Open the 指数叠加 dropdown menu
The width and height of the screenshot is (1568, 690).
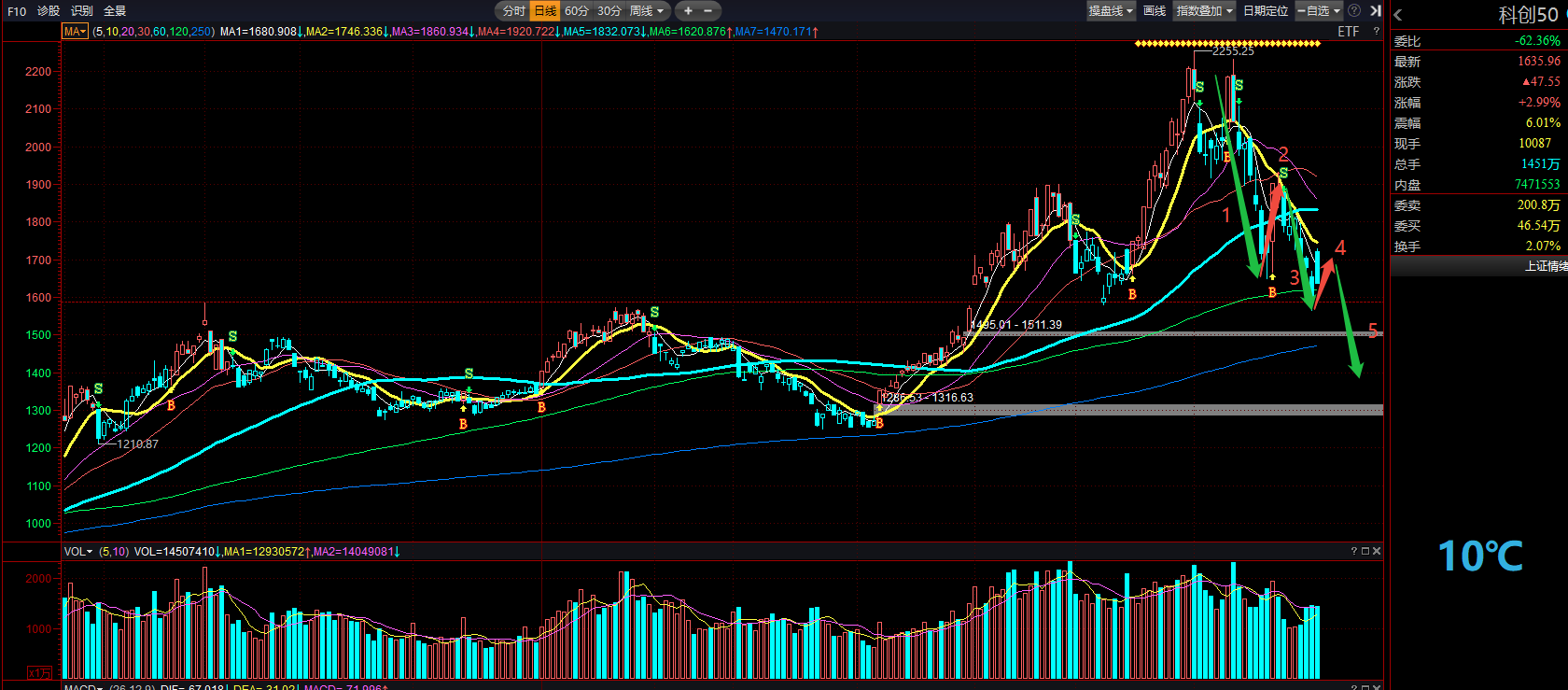(x=1205, y=11)
